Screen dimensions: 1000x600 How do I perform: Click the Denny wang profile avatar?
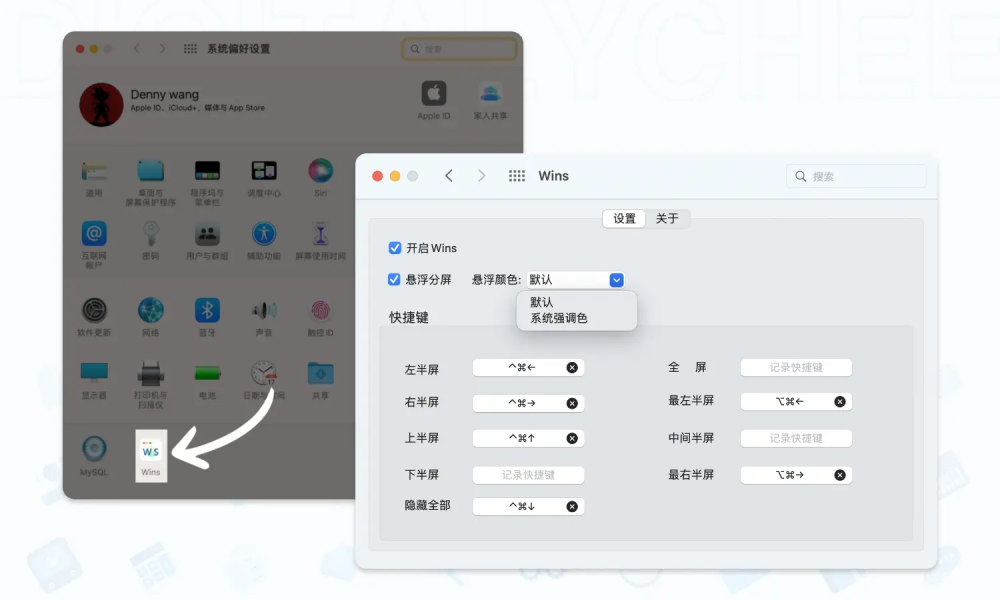click(x=101, y=105)
